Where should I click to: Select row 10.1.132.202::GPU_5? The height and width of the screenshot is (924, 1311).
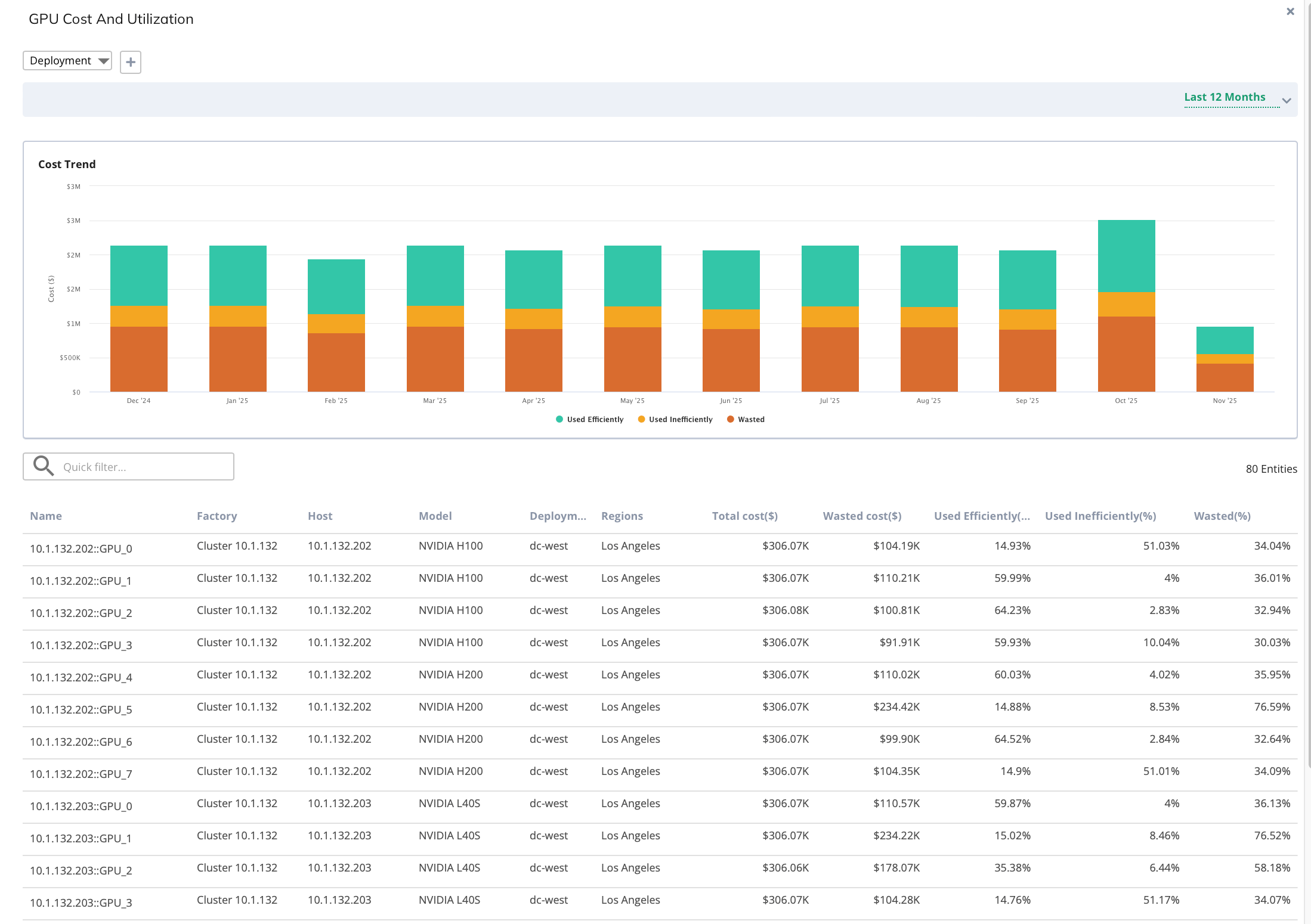pos(81,709)
